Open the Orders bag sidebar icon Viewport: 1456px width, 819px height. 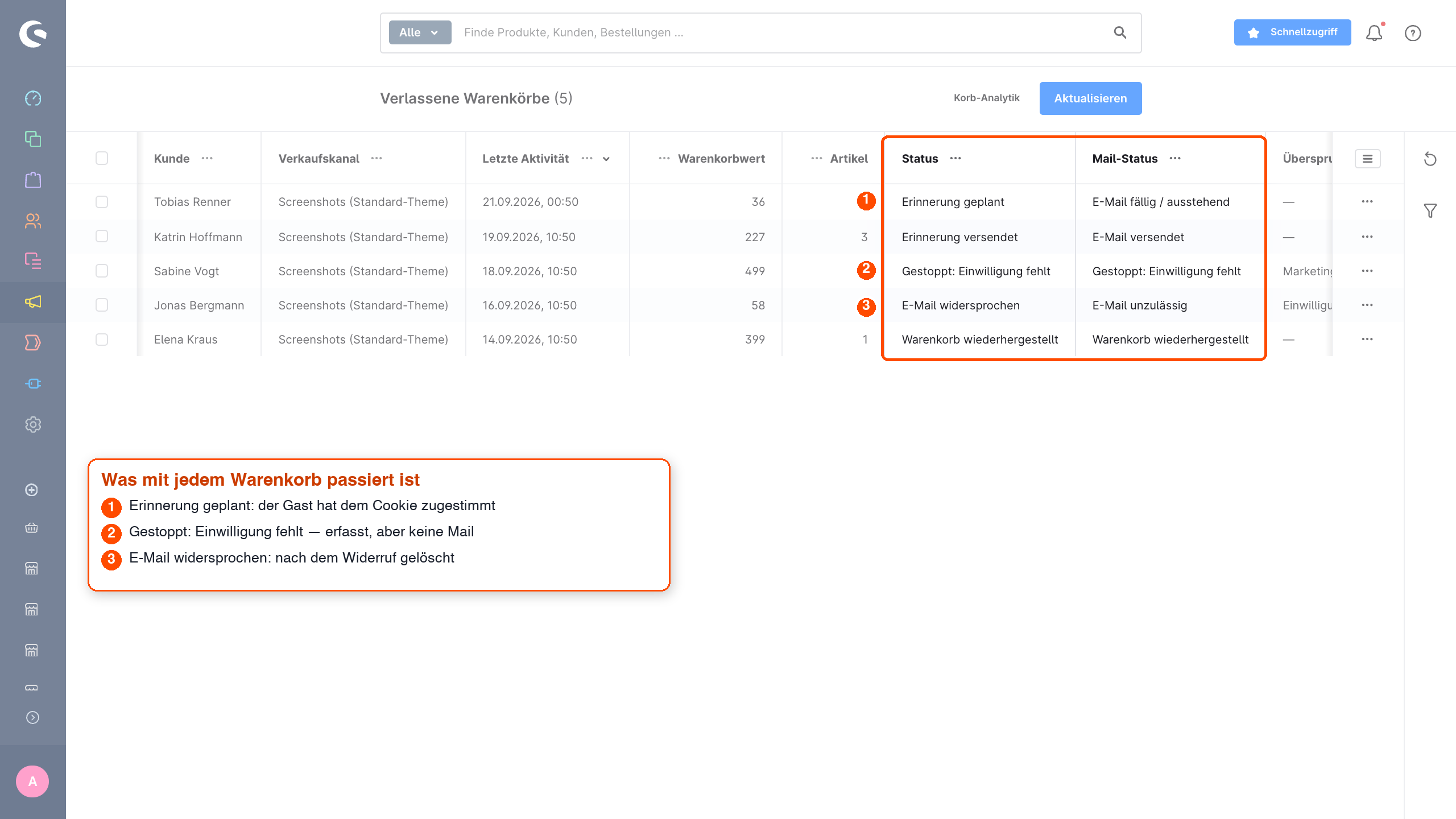(33, 180)
